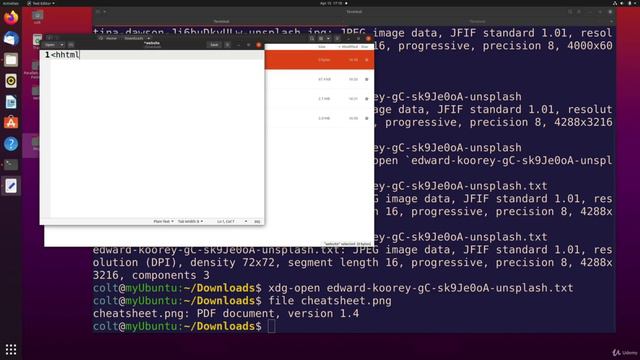
Task: Star the 2.7 MB file row
Action: [367, 99]
